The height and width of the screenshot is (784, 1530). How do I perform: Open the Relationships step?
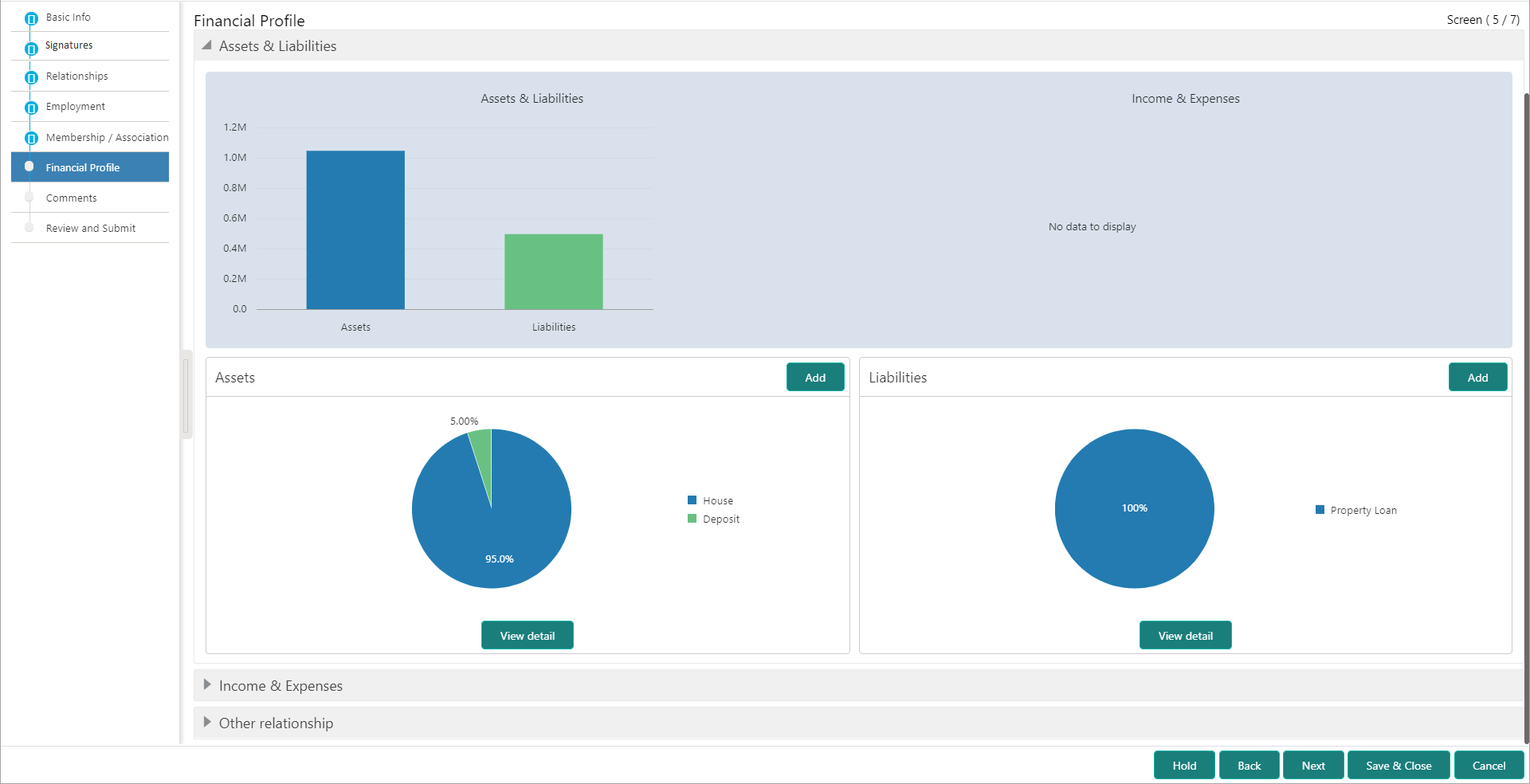click(x=76, y=76)
